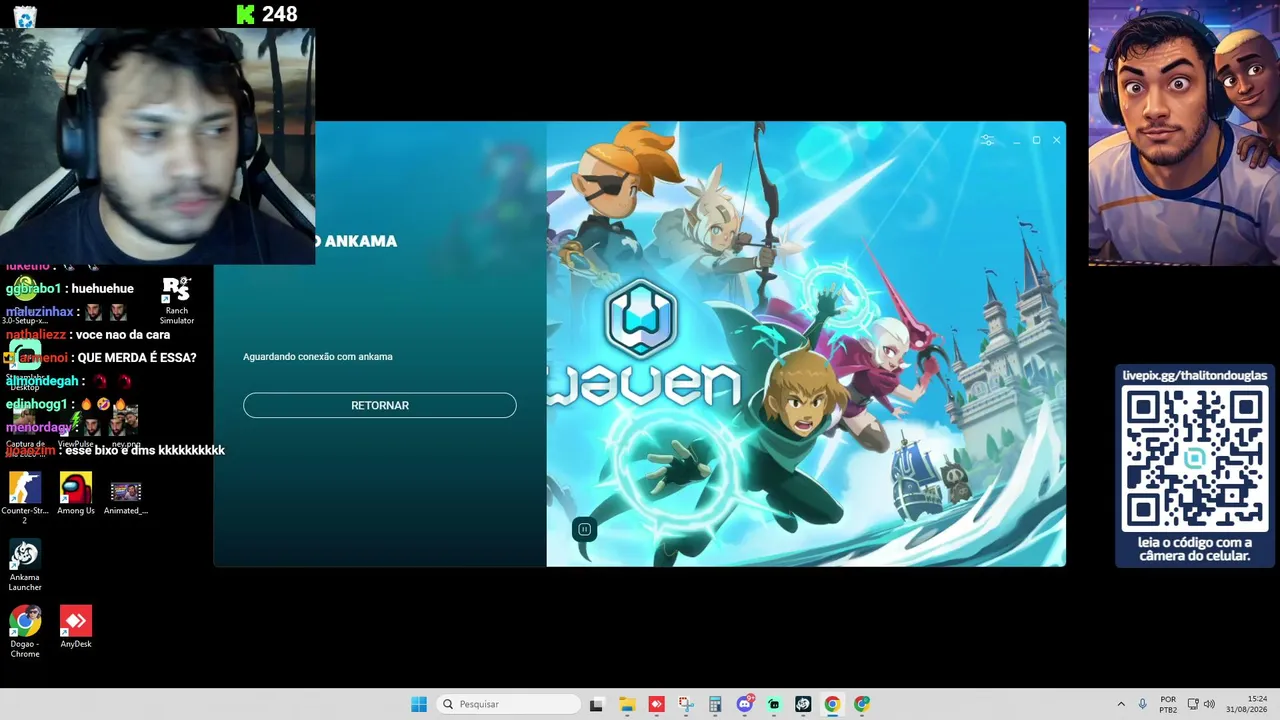Screen dimensions: 1280x720
Task: Open network settings from system tray
Action: (x=1193, y=704)
